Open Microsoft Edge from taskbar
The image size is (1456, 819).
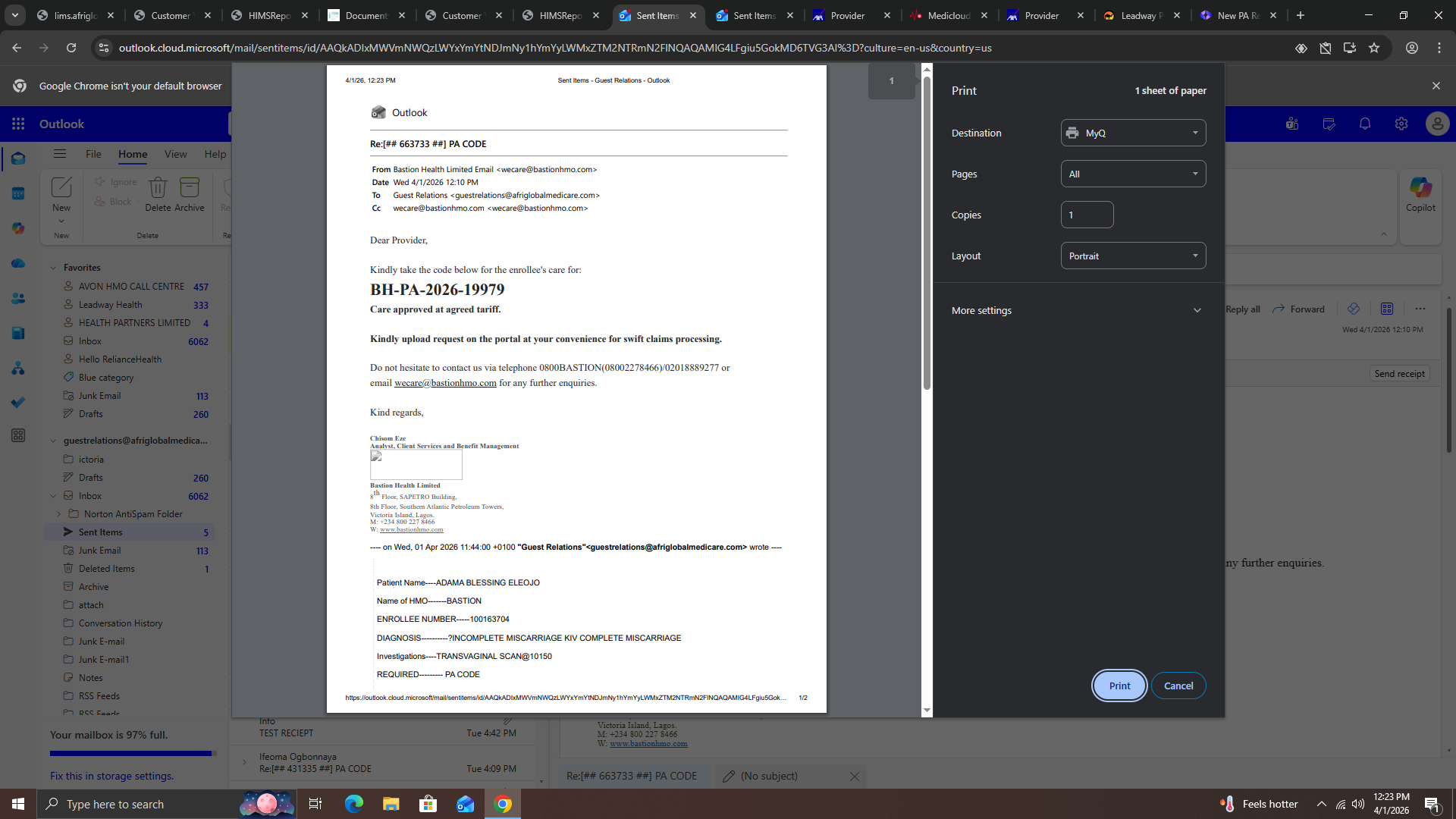(x=354, y=804)
